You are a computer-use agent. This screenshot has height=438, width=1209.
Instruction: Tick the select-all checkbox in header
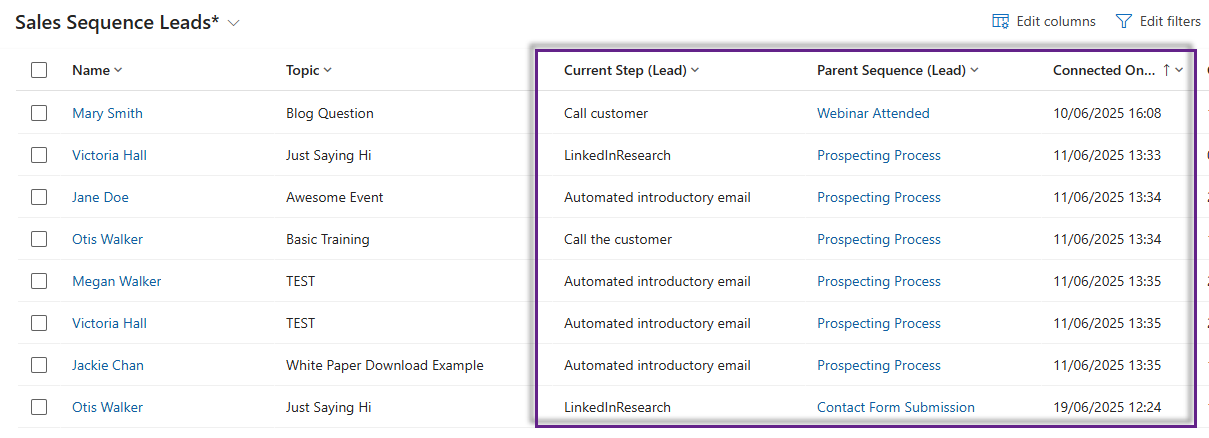[x=39, y=70]
